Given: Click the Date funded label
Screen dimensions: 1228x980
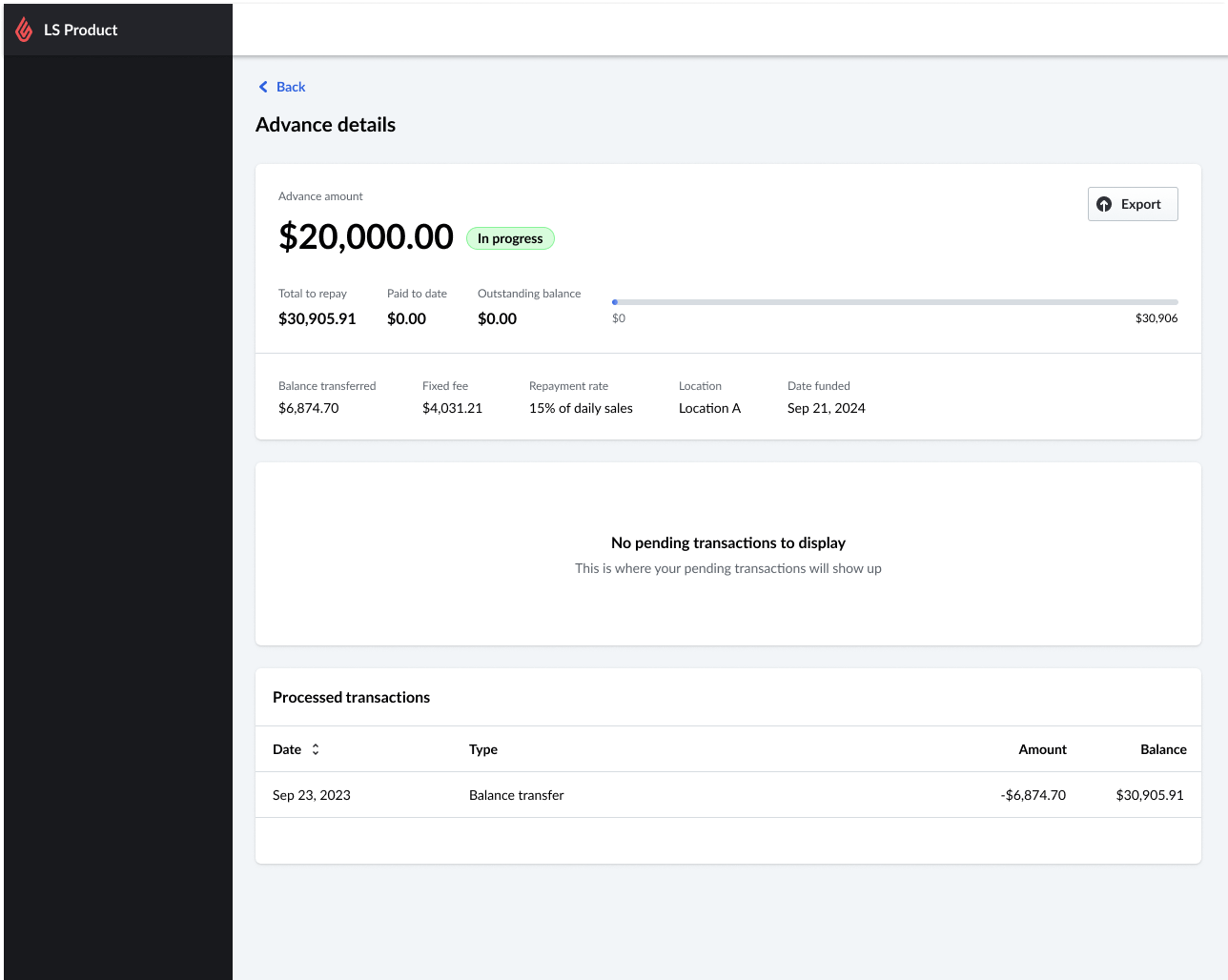Looking at the screenshot, I should pos(819,386).
